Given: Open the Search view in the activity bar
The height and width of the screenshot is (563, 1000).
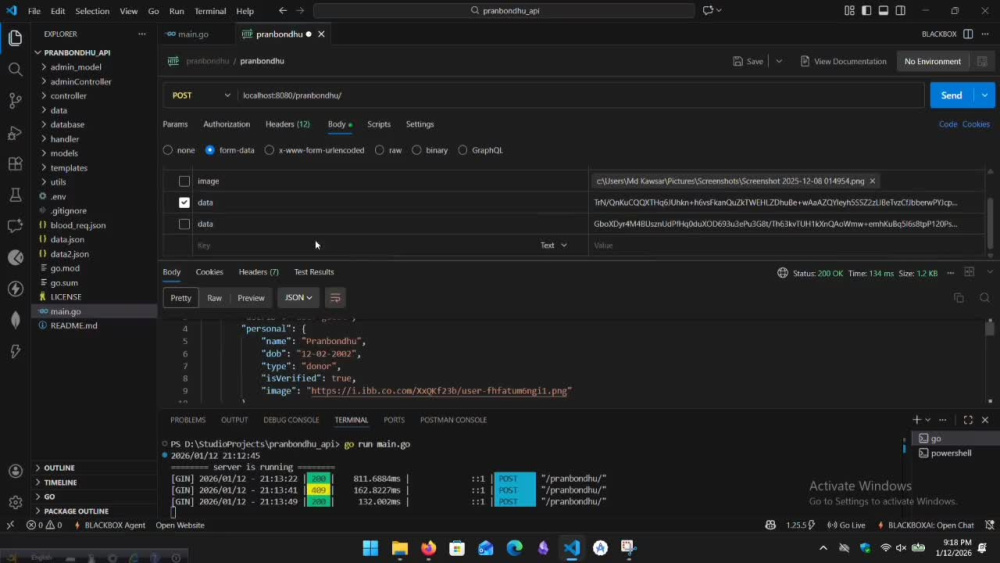Looking at the screenshot, I should 15,69.
